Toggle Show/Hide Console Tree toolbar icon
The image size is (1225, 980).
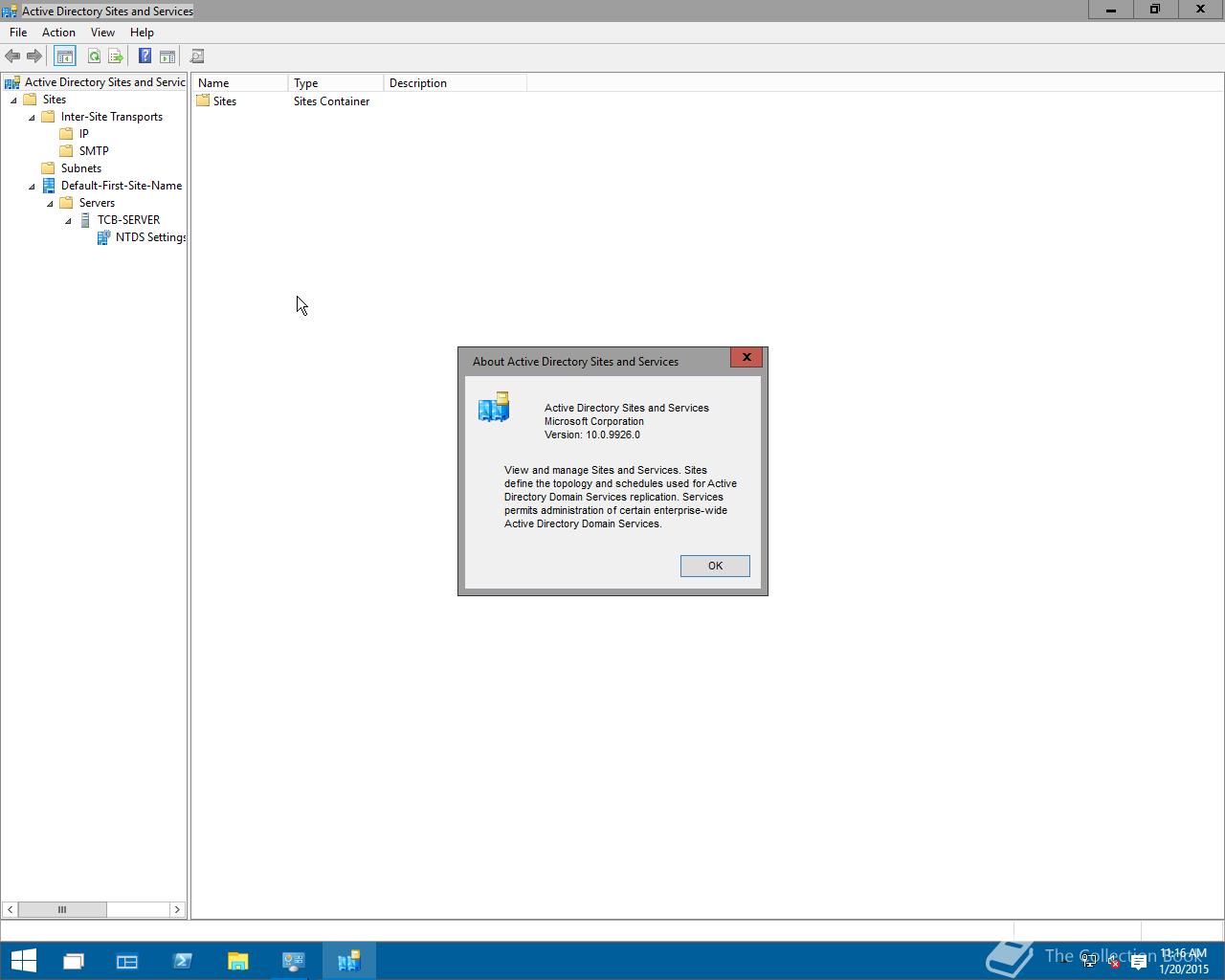(x=64, y=56)
